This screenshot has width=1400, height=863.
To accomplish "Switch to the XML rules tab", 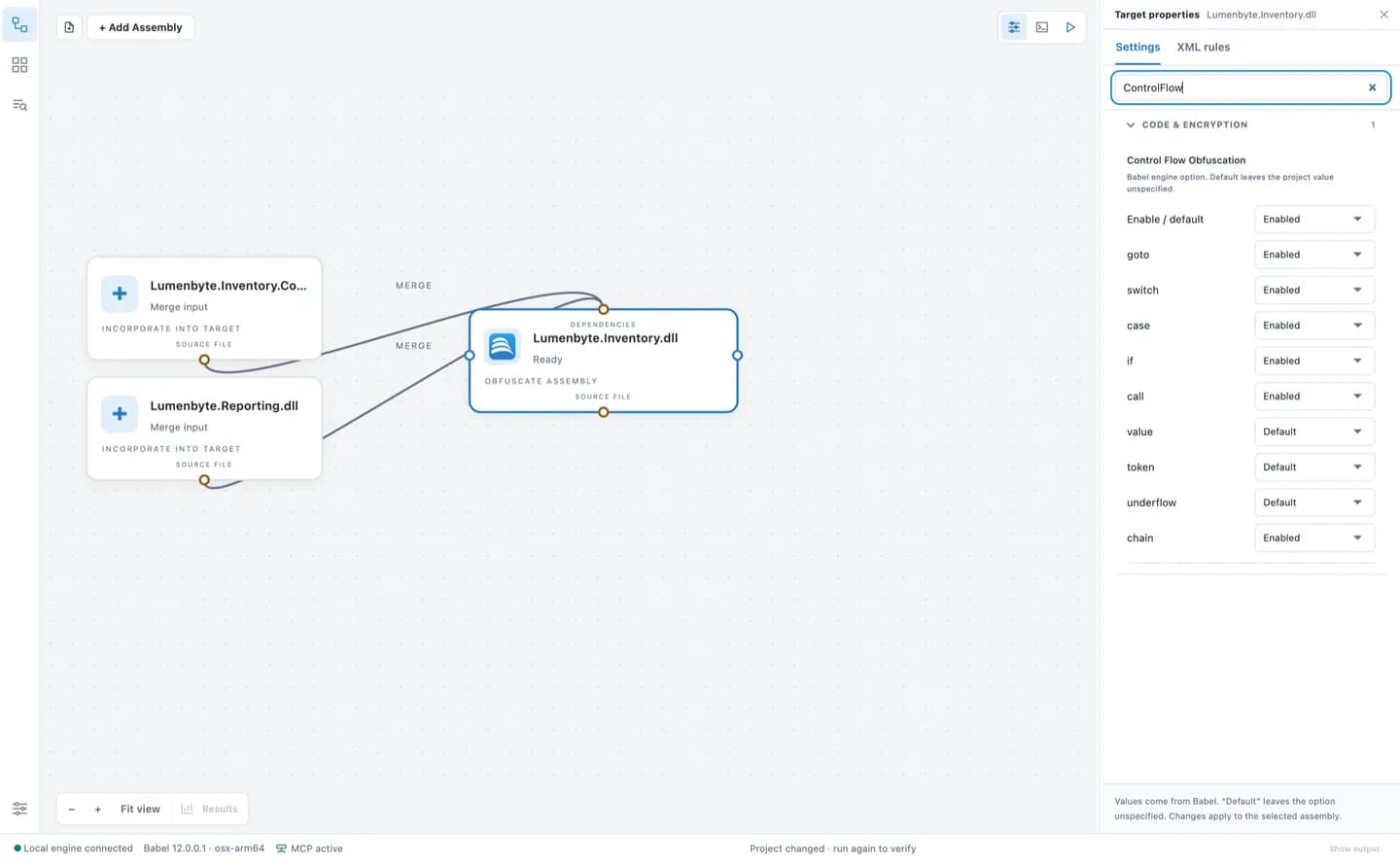I will coord(1204,47).
